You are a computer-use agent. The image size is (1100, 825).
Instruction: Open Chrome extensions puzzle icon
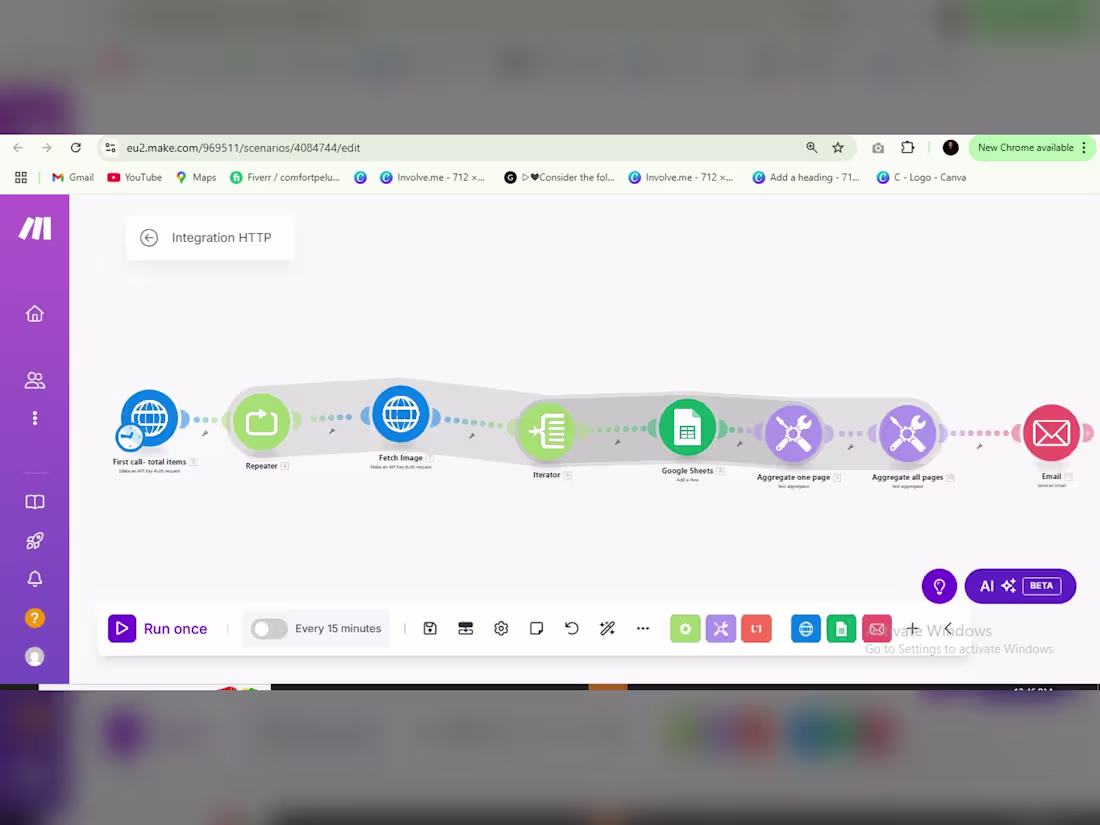[x=908, y=147]
